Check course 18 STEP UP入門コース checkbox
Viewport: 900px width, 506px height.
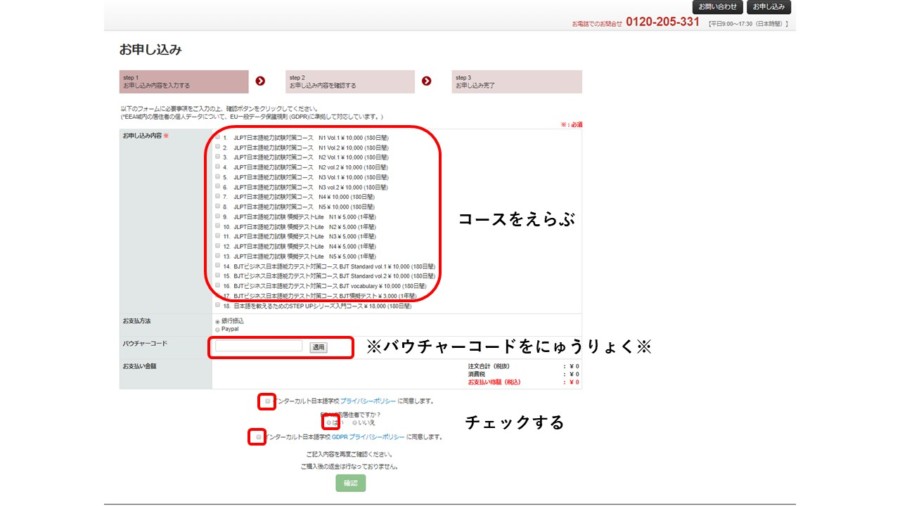(x=218, y=306)
